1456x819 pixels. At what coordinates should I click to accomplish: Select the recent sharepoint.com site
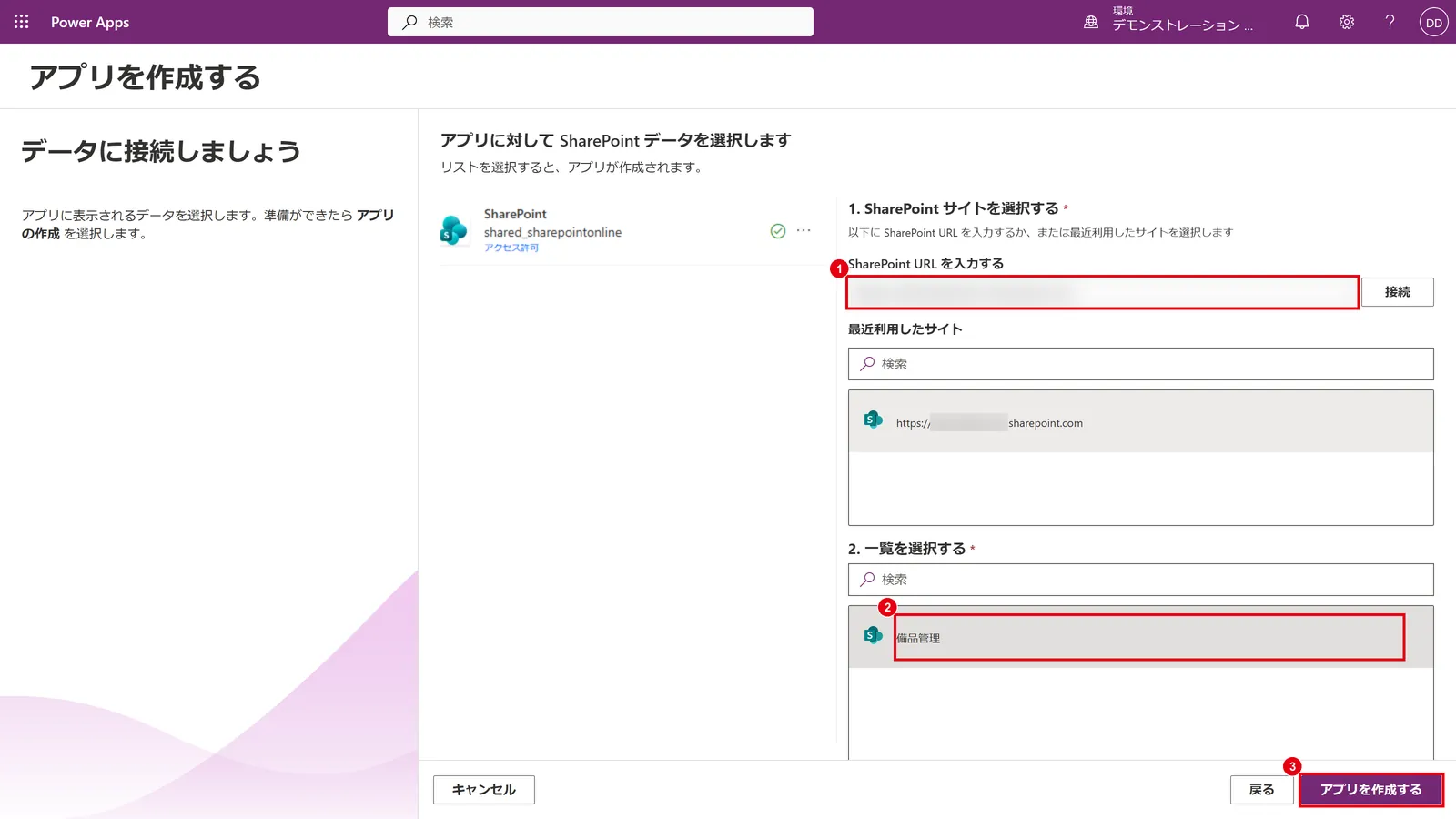[1141, 421]
